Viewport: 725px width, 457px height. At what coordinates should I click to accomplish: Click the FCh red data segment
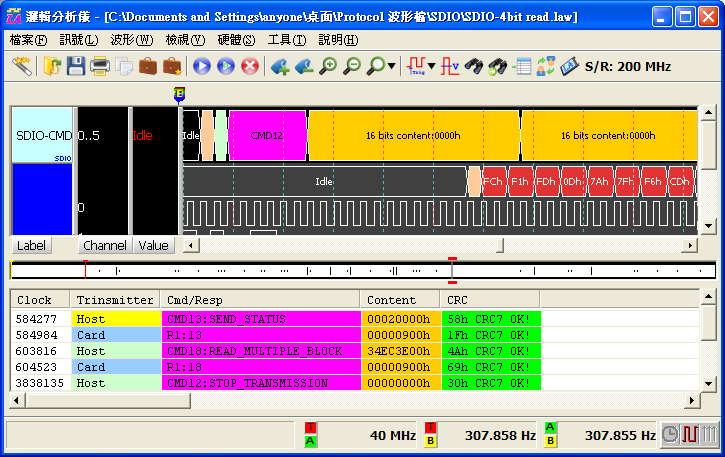[493, 181]
